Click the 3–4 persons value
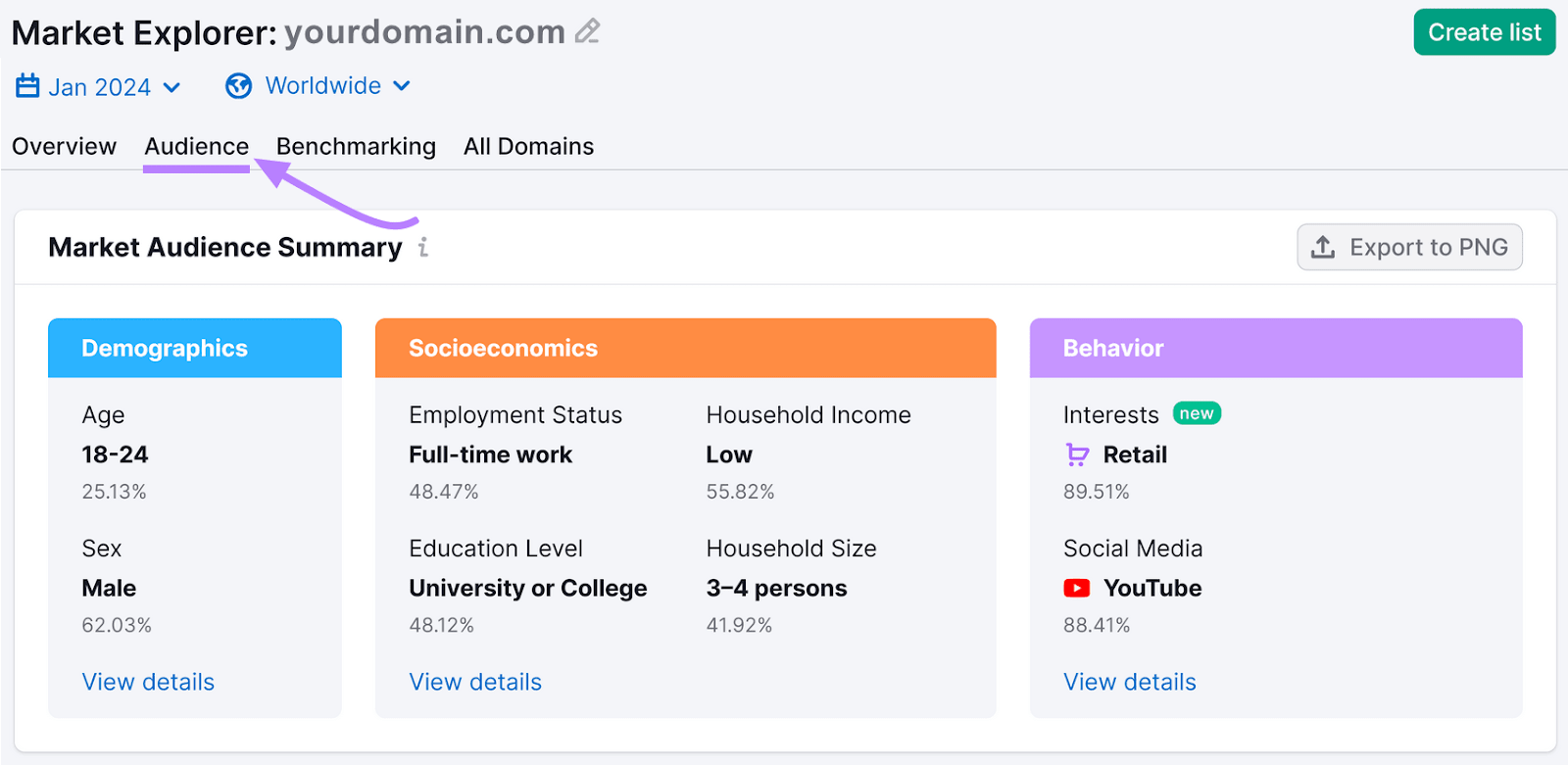The image size is (1568, 765). pos(776,588)
